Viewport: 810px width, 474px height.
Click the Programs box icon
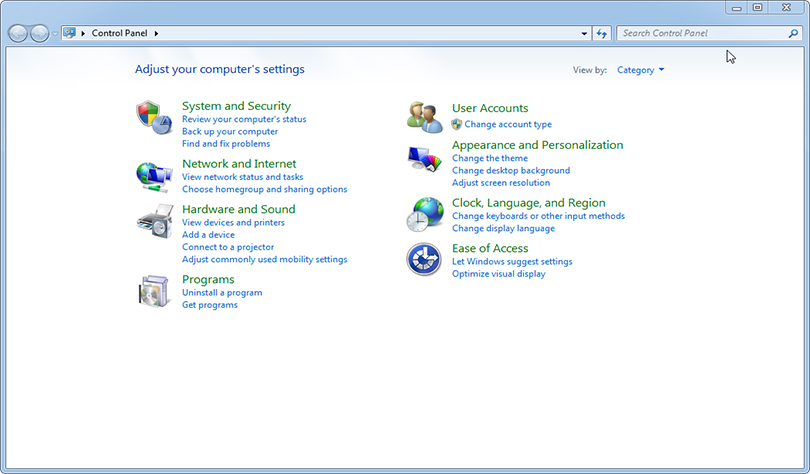click(154, 291)
